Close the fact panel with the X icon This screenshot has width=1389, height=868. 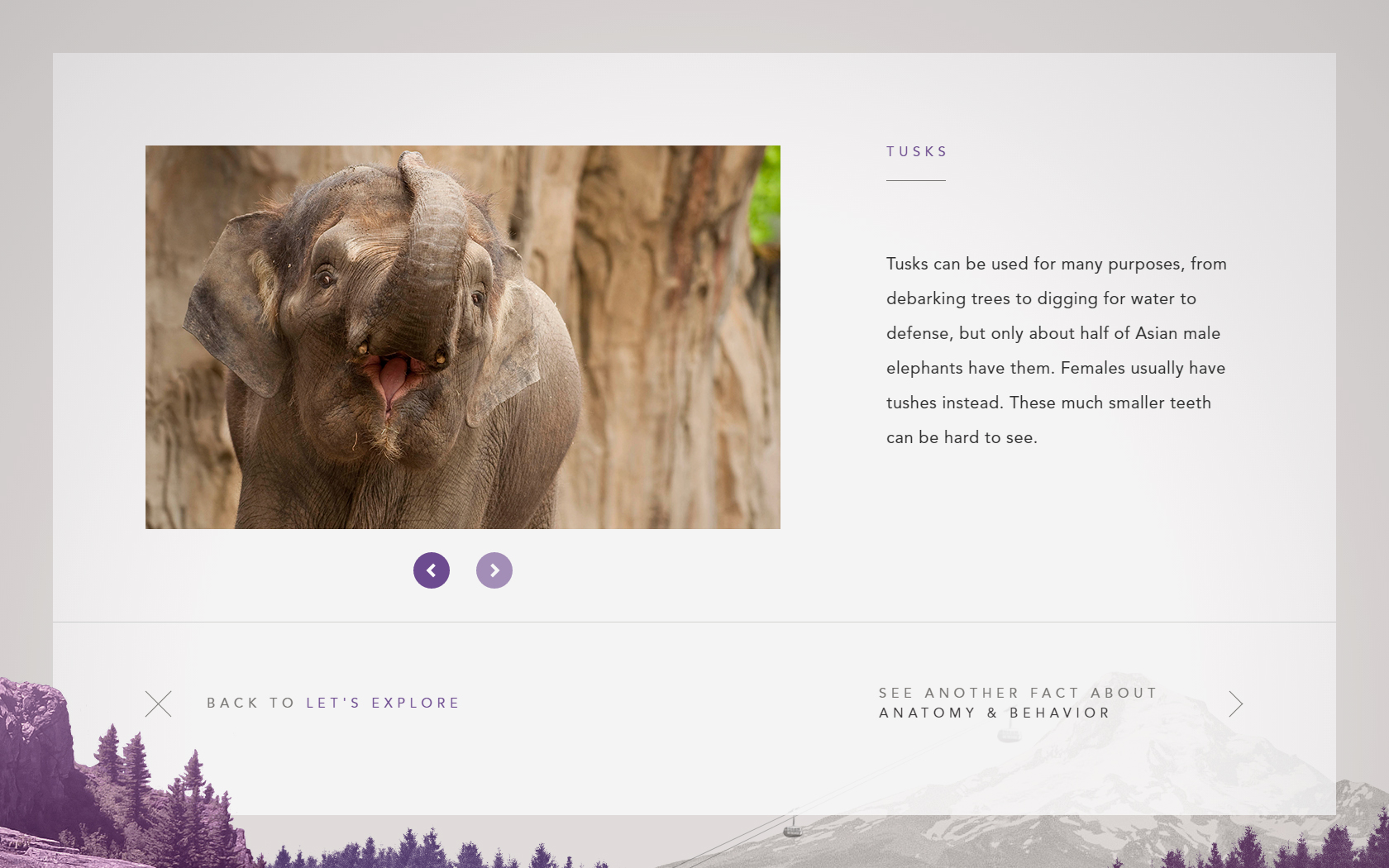tap(159, 703)
